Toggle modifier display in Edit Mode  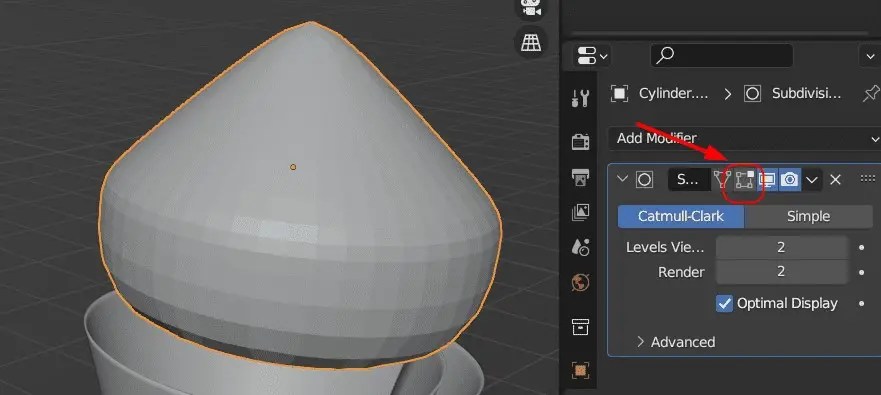pyautogui.click(x=744, y=180)
